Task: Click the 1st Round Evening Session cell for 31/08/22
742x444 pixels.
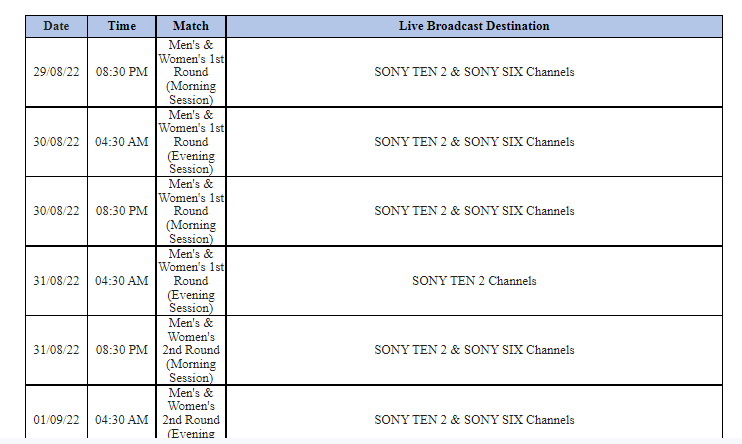Action: [191, 281]
